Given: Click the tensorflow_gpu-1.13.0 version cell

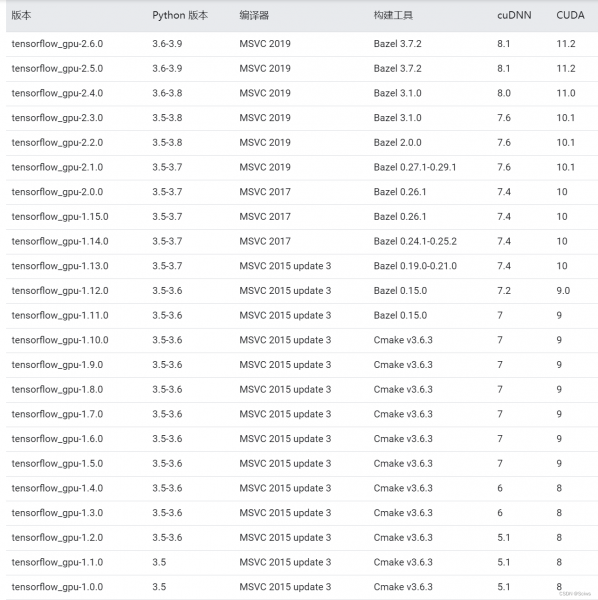Looking at the screenshot, I should (x=60, y=266).
